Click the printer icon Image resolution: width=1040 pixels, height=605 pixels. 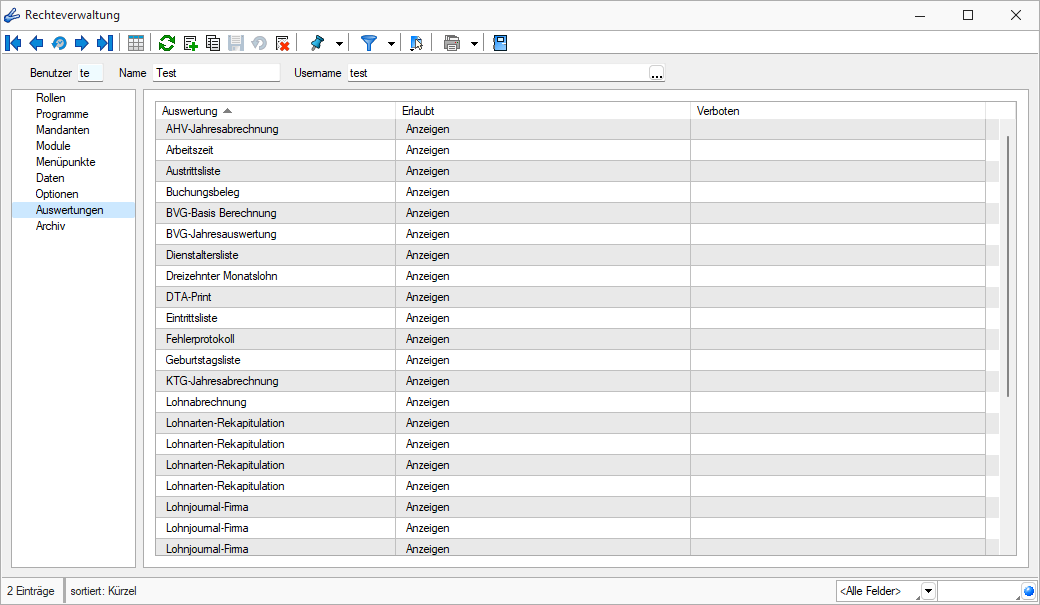pos(452,43)
